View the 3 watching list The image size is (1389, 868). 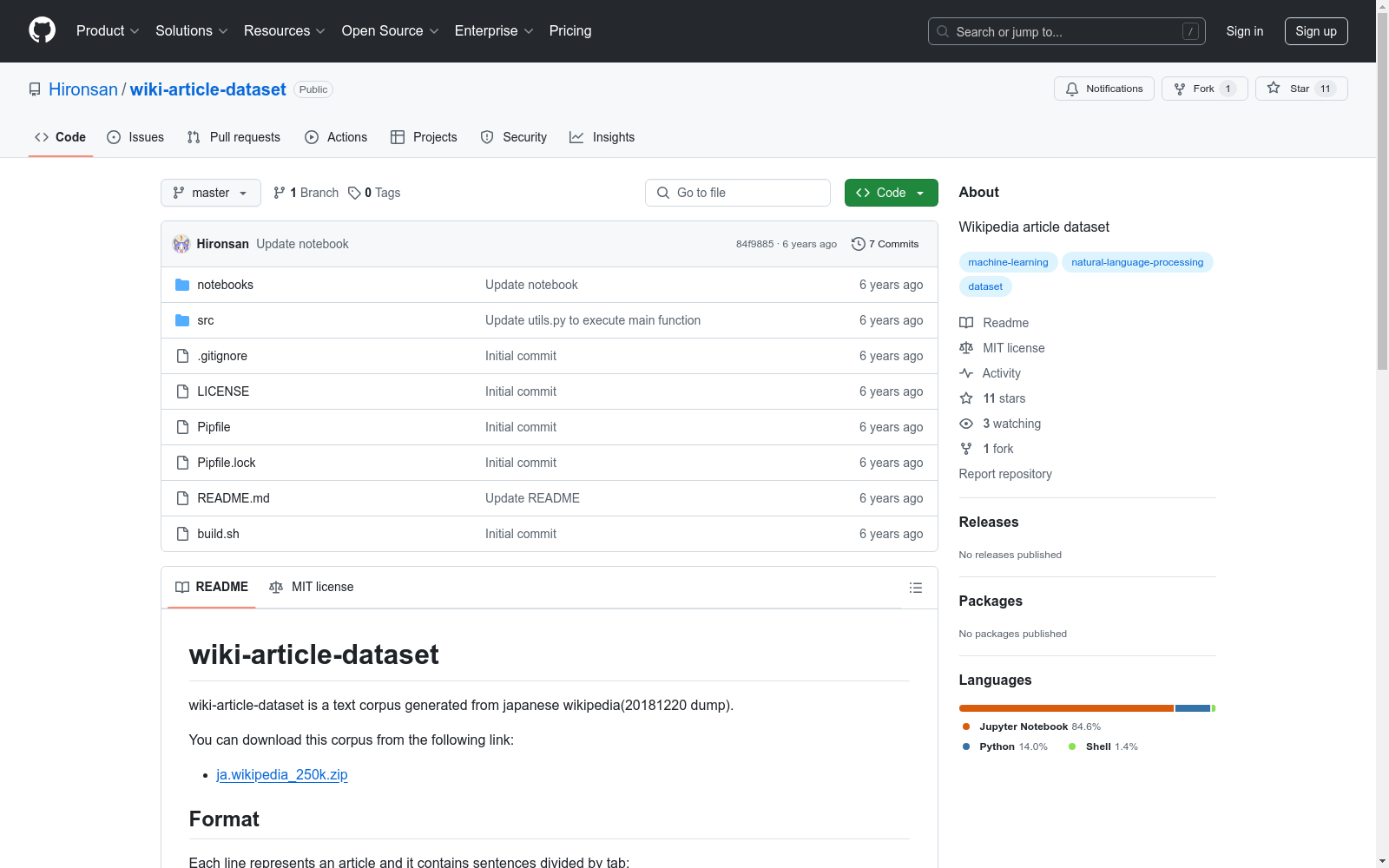(1000, 424)
